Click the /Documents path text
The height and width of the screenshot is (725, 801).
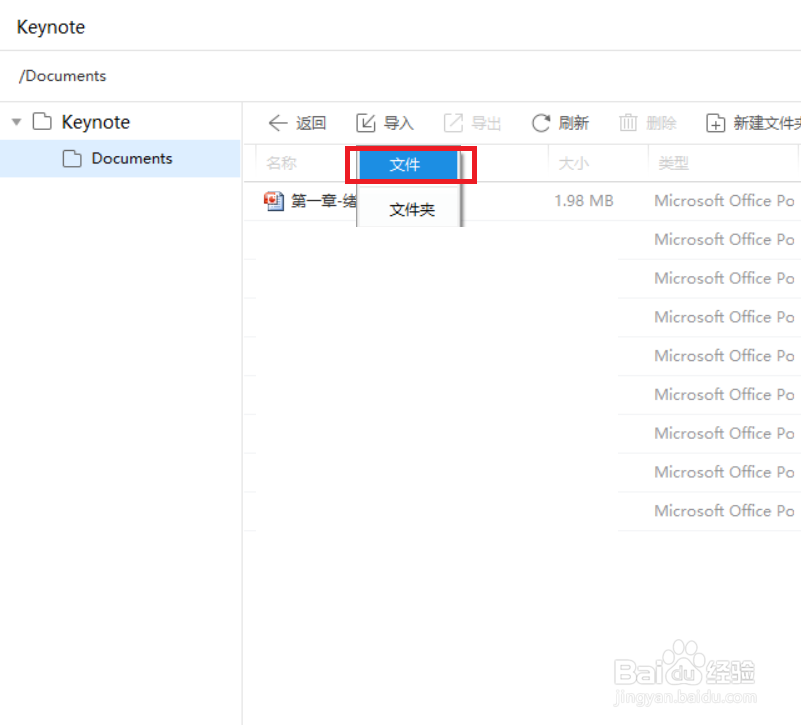pos(62,76)
